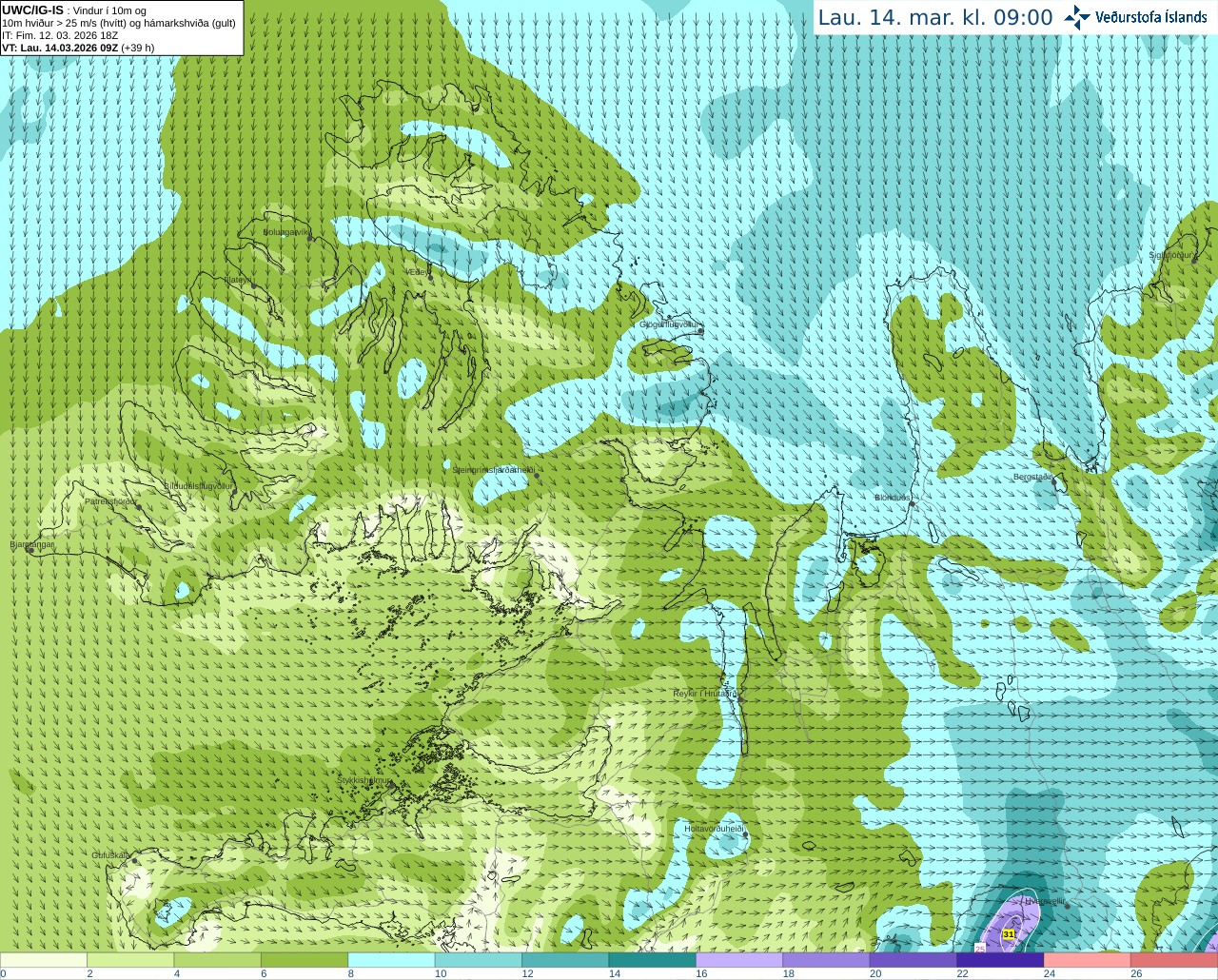Click the 16–18 m/s lavender swatch
The width and height of the screenshot is (1218, 980).
739,960
